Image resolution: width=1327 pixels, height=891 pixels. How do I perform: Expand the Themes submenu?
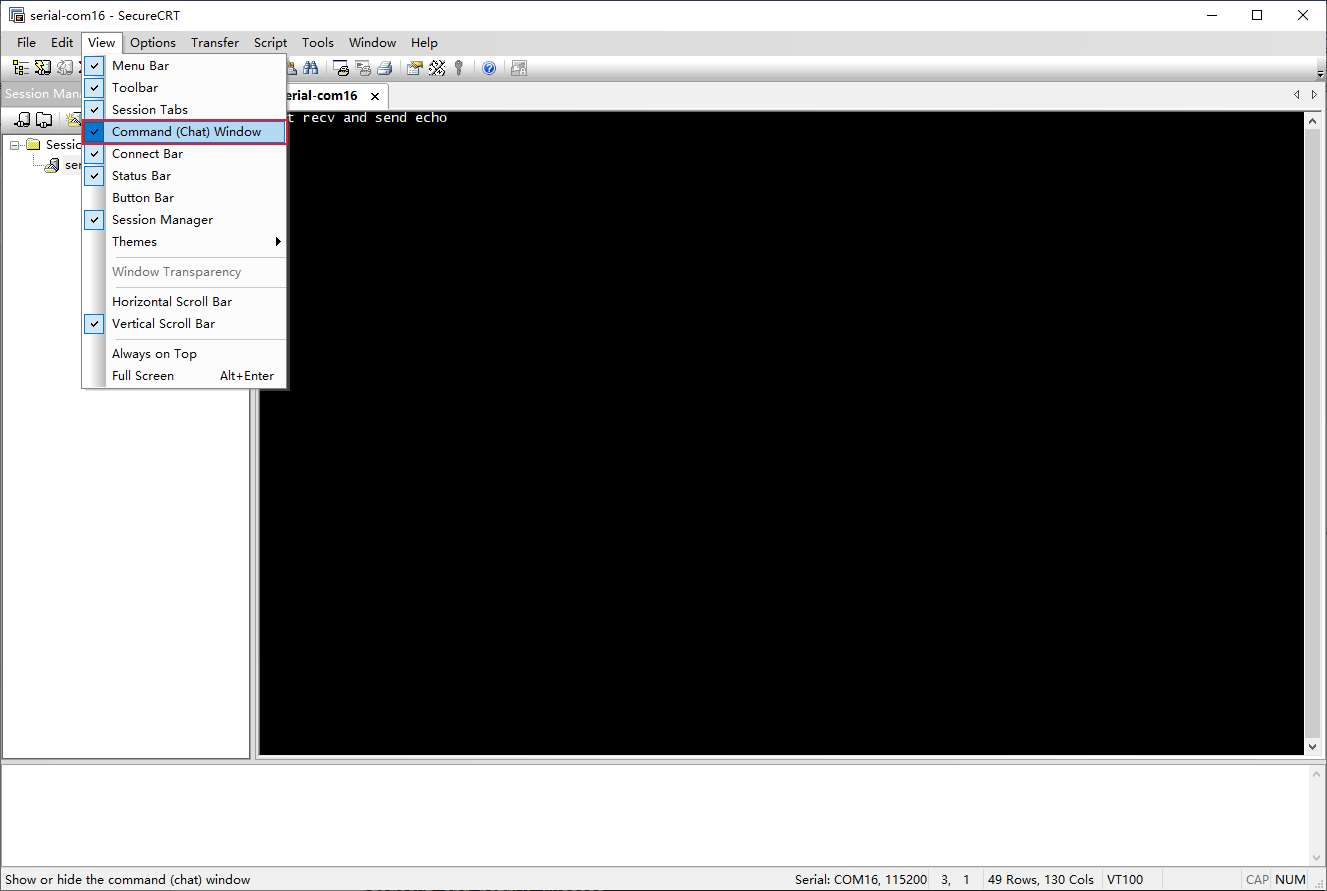coord(185,242)
